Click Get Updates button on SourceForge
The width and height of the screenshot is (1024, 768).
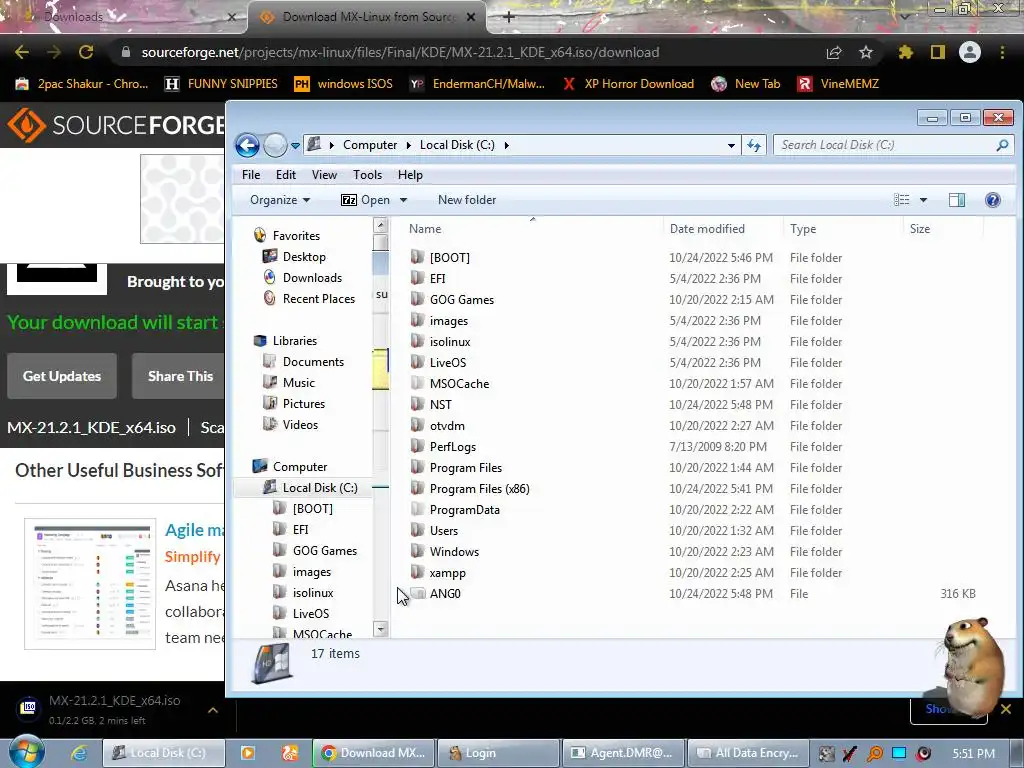coord(62,376)
